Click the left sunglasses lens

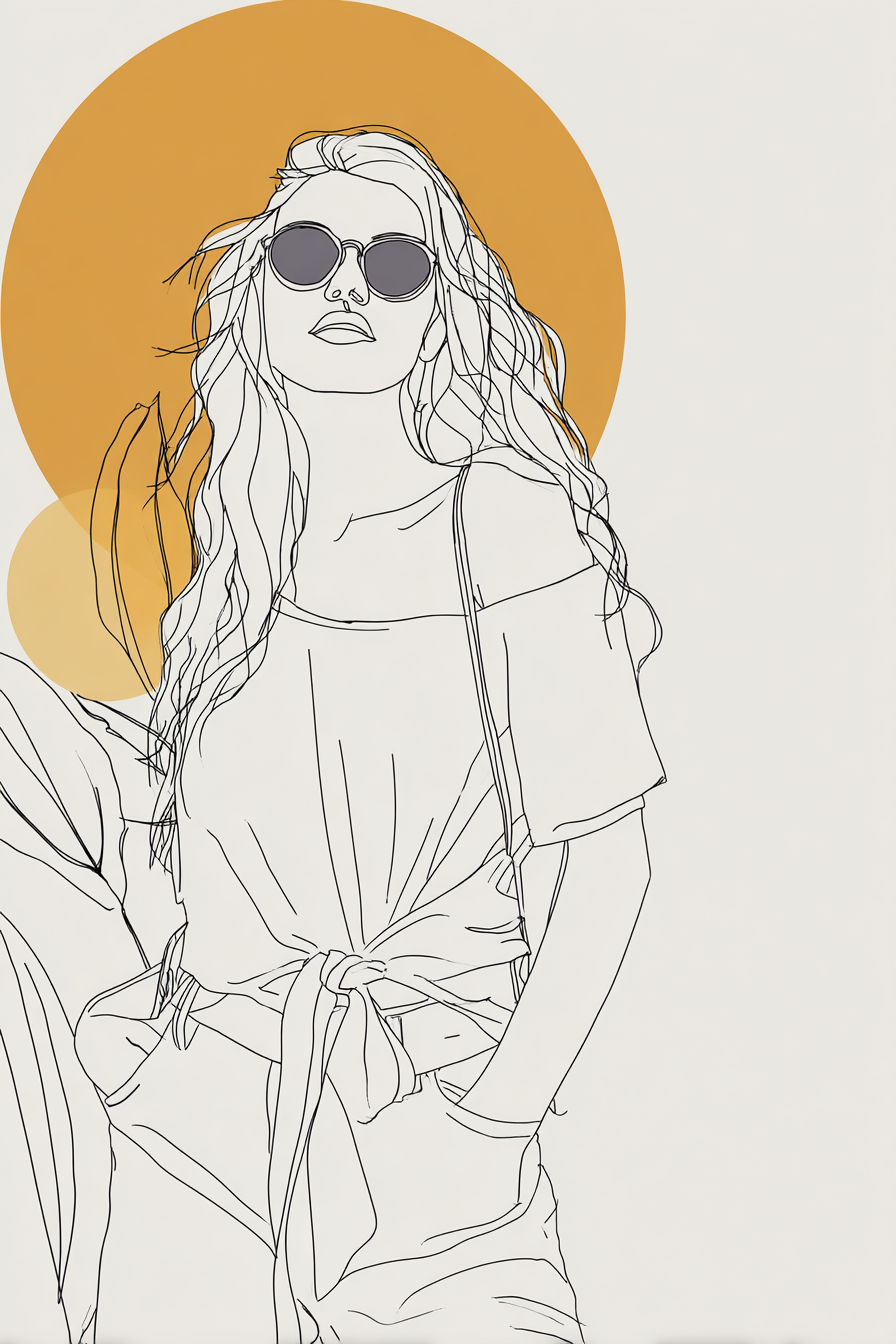coord(304,255)
